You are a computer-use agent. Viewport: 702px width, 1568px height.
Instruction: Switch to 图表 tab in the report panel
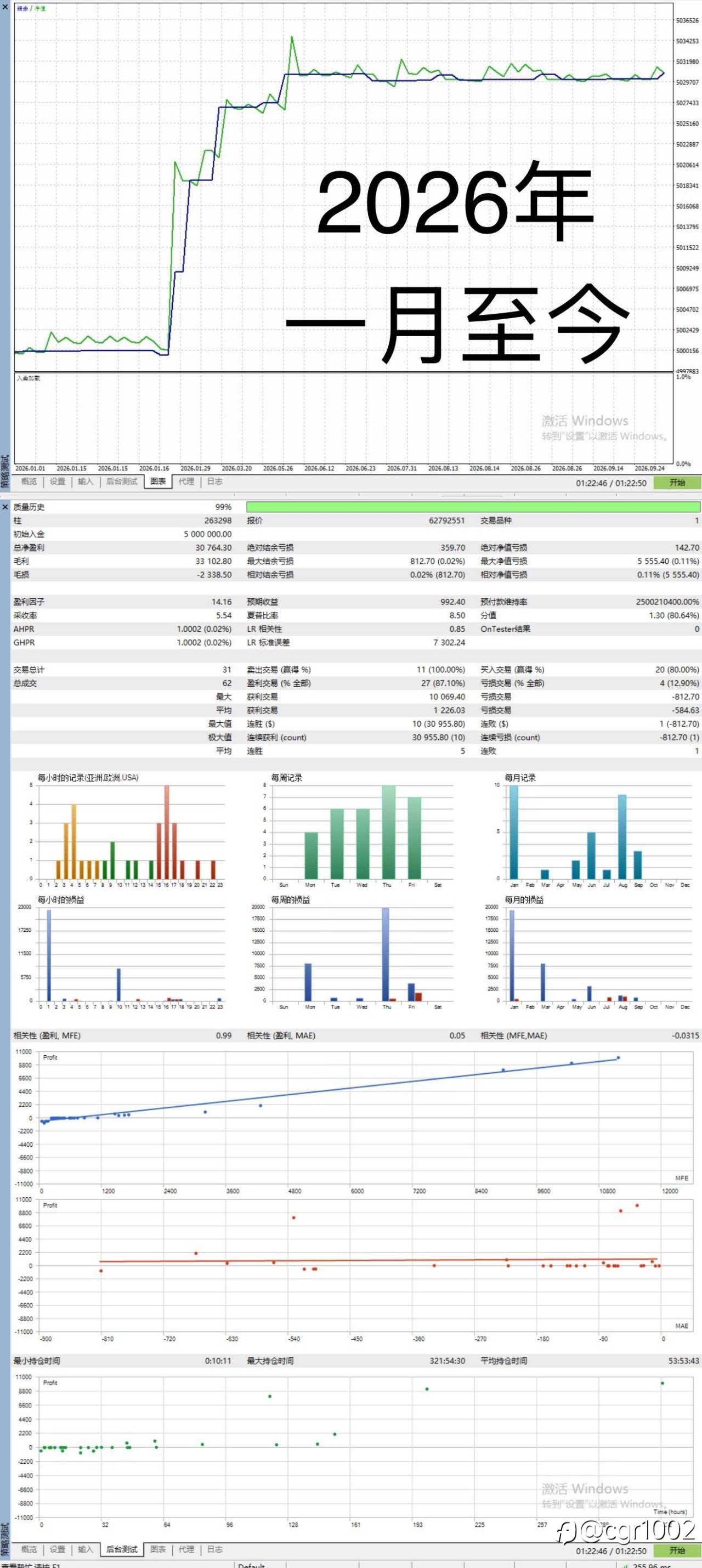click(x=158, y=1550)
